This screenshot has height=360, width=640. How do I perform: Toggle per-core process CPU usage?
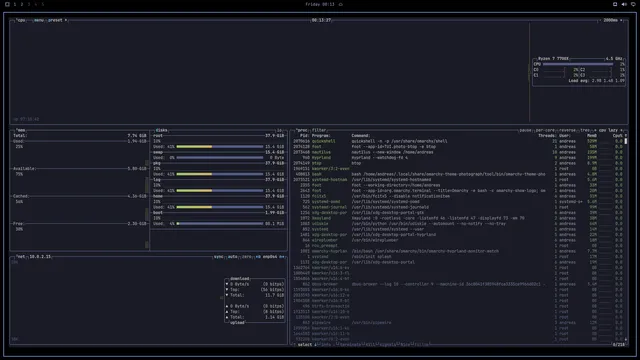point(545,130)
